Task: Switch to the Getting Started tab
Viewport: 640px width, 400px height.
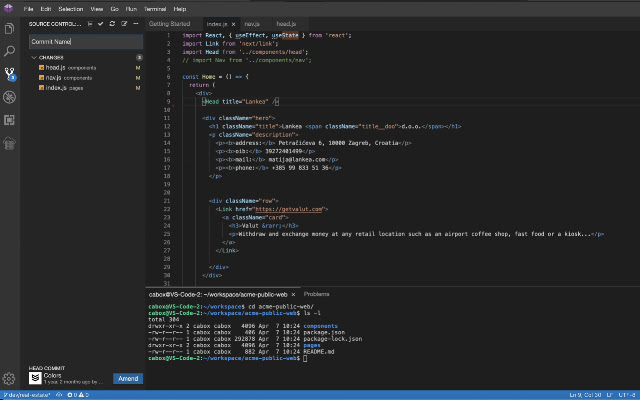Action: (169, 24)
